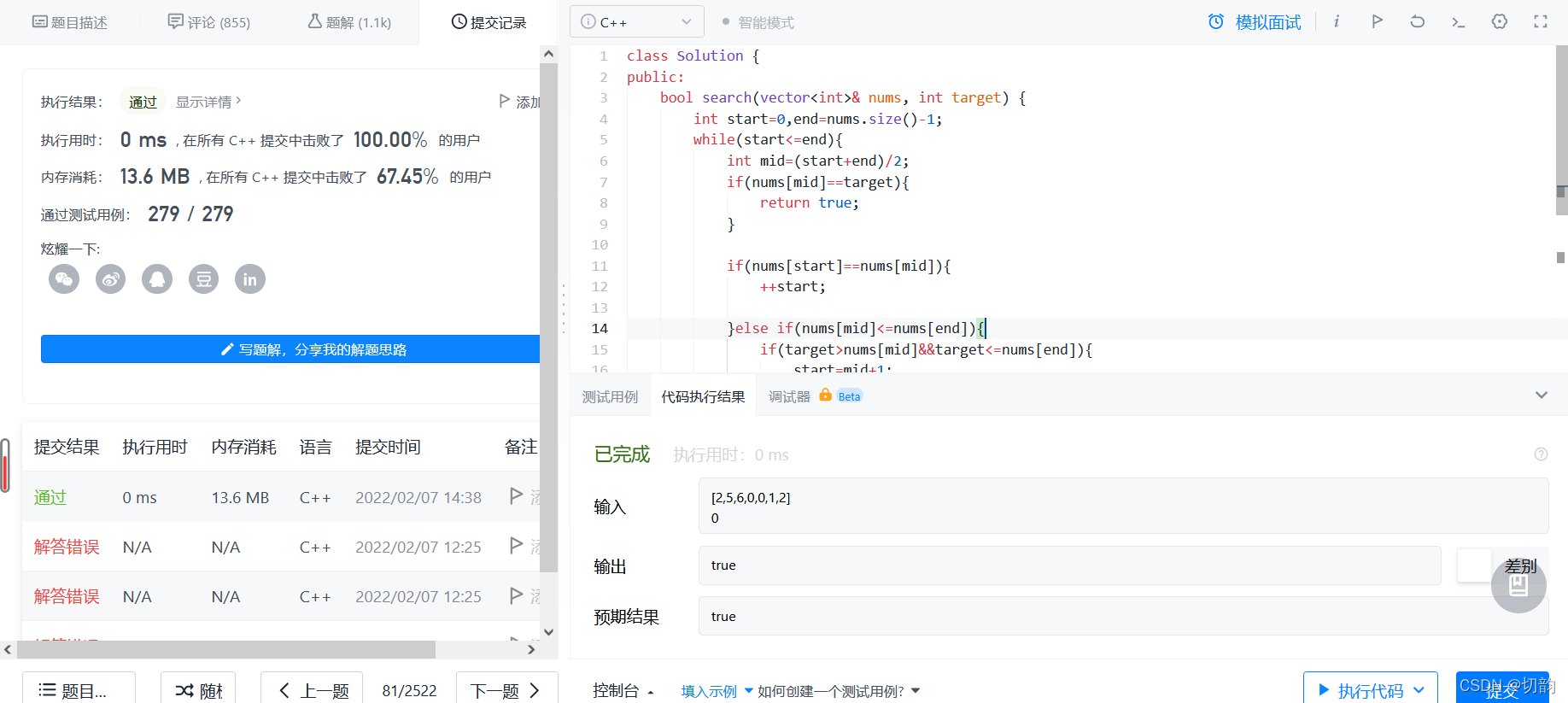This screenshot has height=703, width=1568.
Task: Reset code to default template icon
Action: coord(1418,21)
